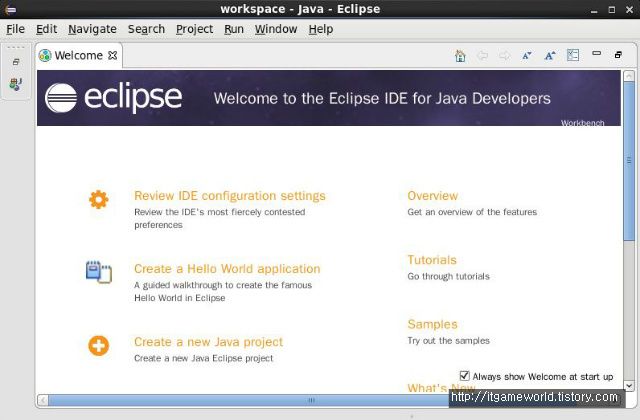Screen dimensions: 640x420
Task: Click the customize page icon in Welcome toolbar
Action: (573, 55)
